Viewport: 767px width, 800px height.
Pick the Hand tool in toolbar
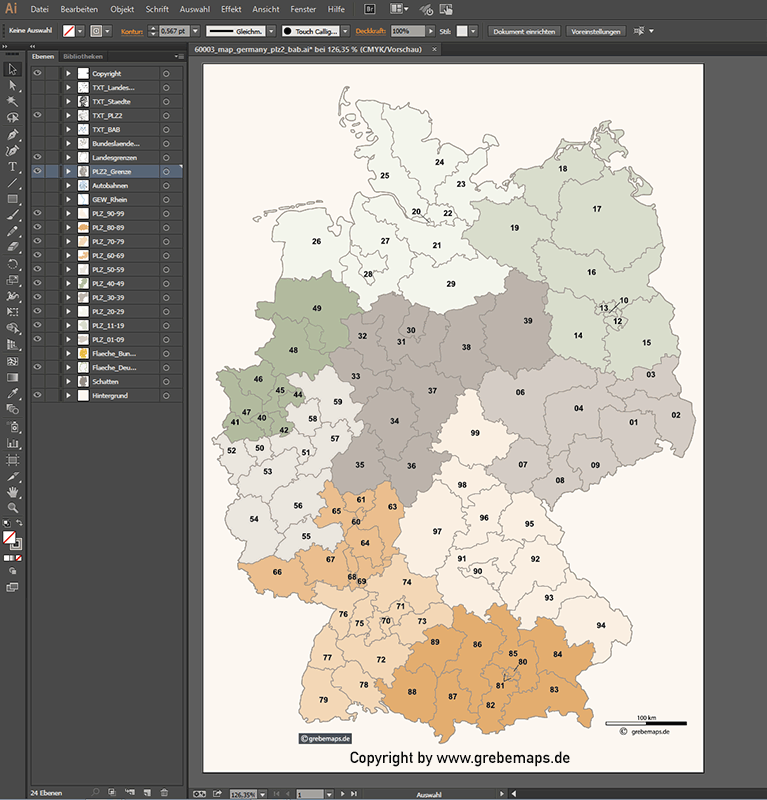[13, 492]
